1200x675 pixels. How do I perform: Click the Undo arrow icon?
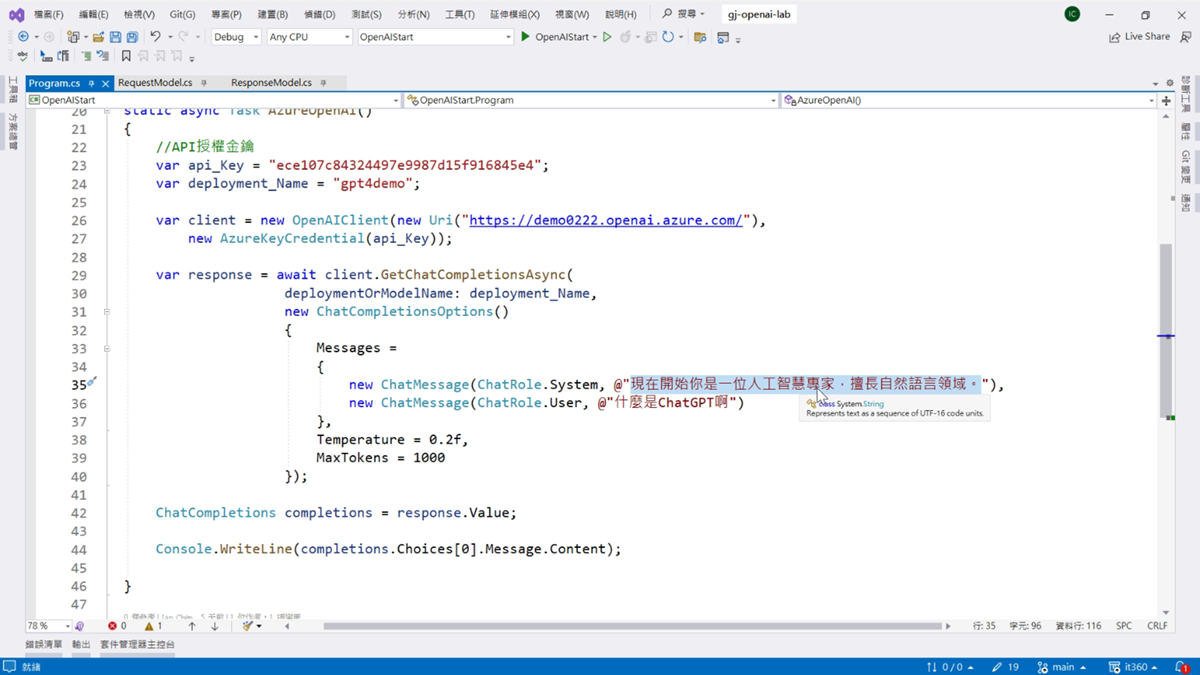point(156,37)
